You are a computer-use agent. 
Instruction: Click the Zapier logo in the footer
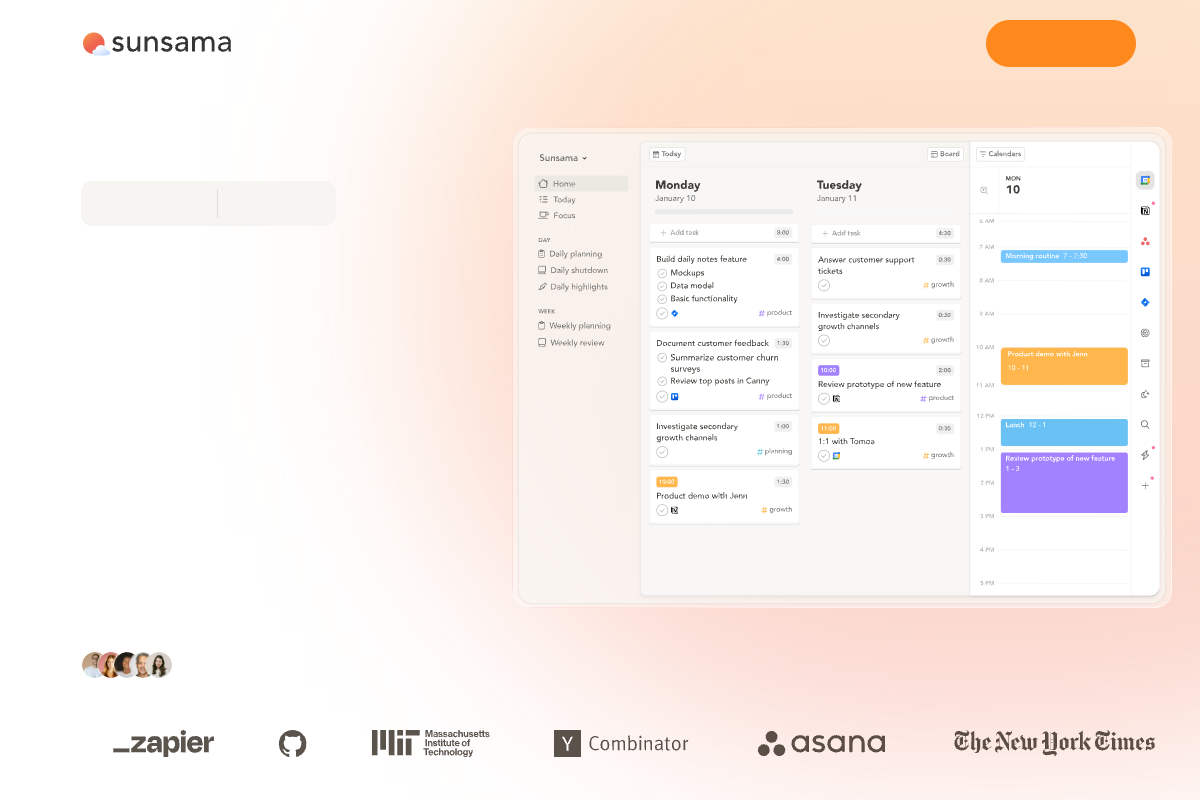[x=163, y=743]
